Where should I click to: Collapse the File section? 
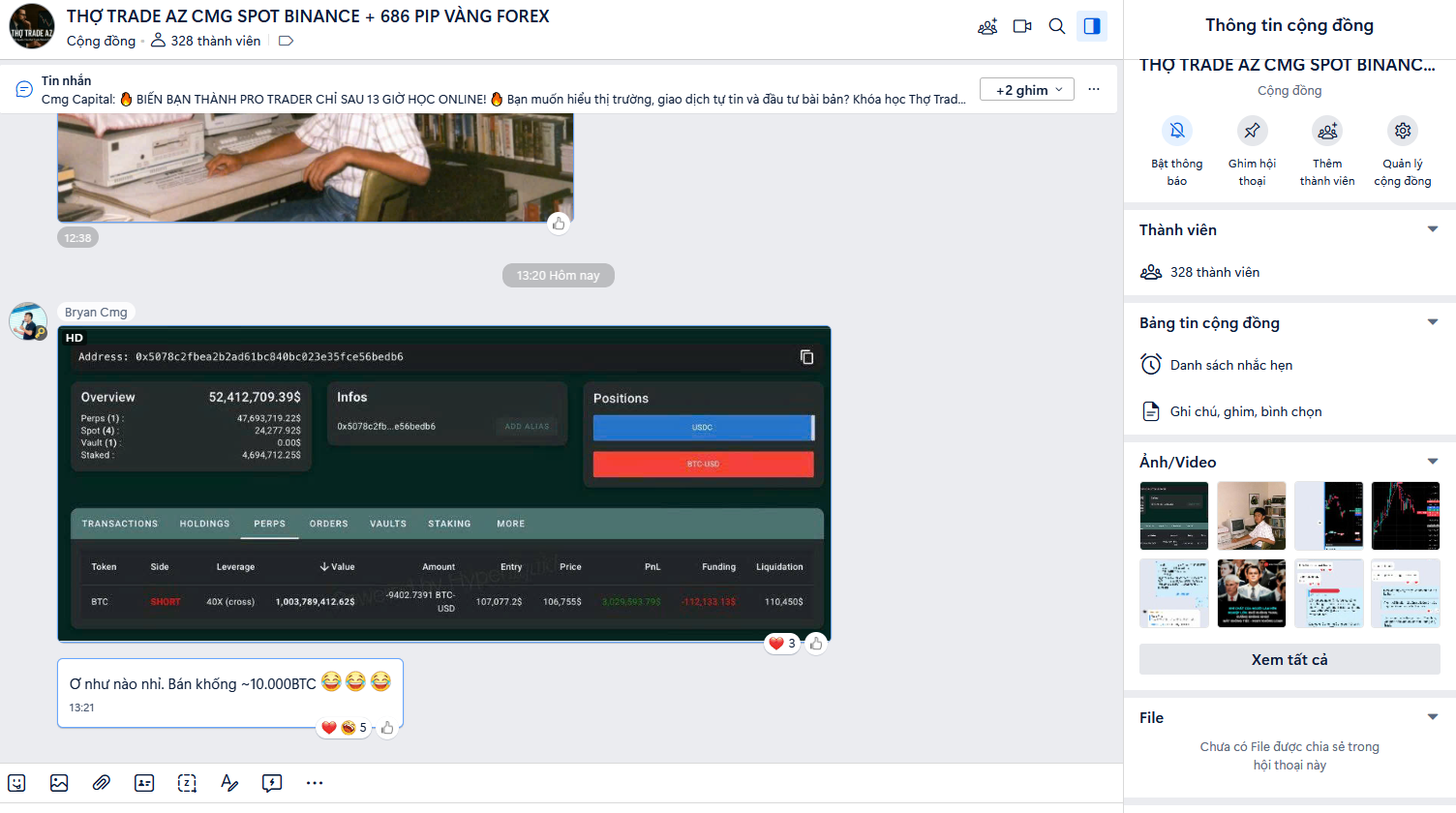(x=1433, y=717)
